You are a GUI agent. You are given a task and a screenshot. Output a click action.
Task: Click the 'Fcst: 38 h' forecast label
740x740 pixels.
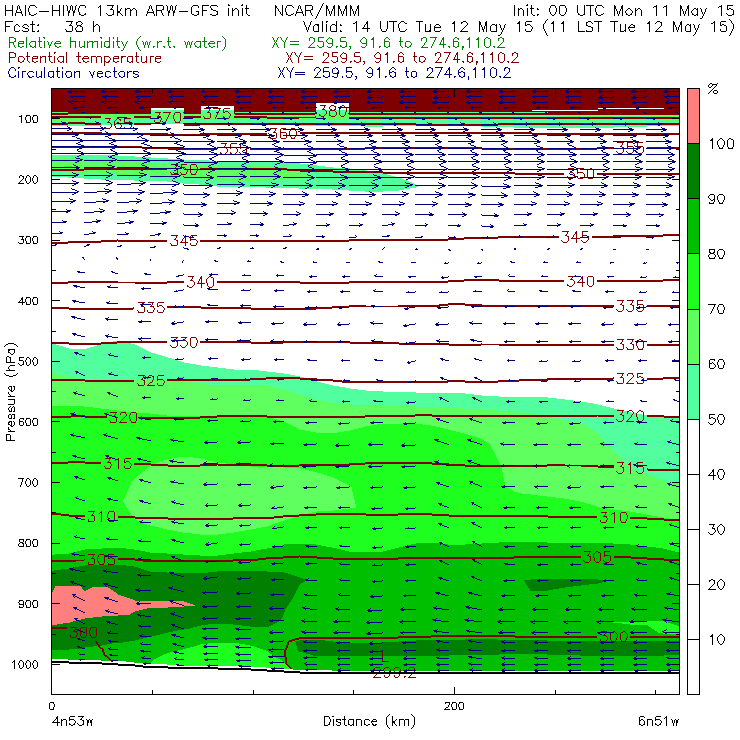click(52, 26)
